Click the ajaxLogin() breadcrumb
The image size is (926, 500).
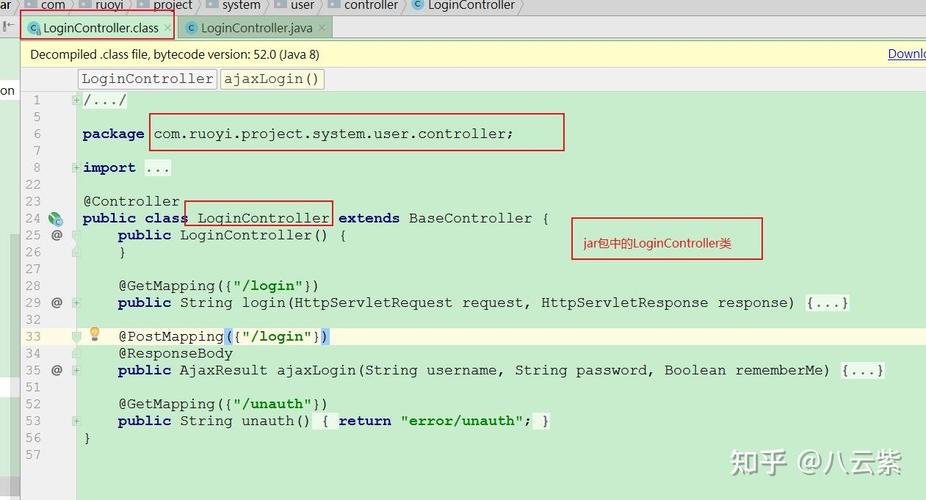[272, 79]
